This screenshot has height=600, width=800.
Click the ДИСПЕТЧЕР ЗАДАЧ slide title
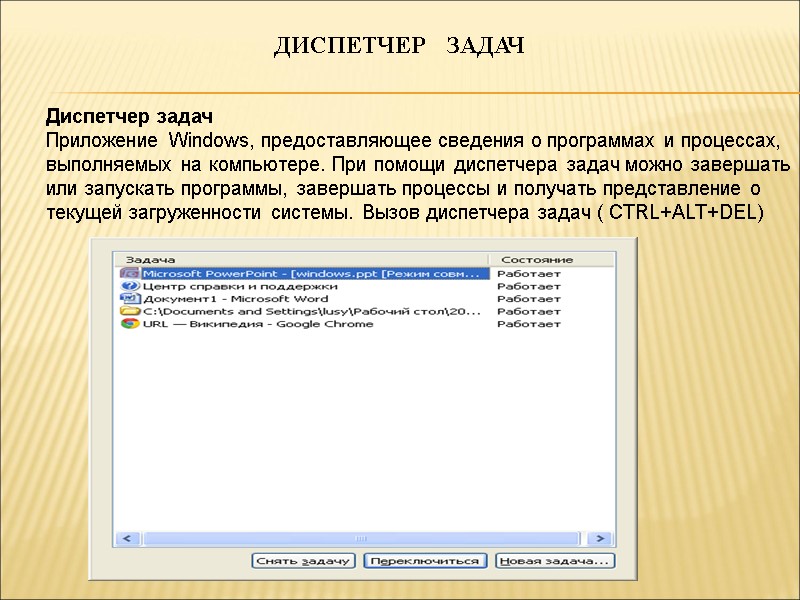coord(399,44)
